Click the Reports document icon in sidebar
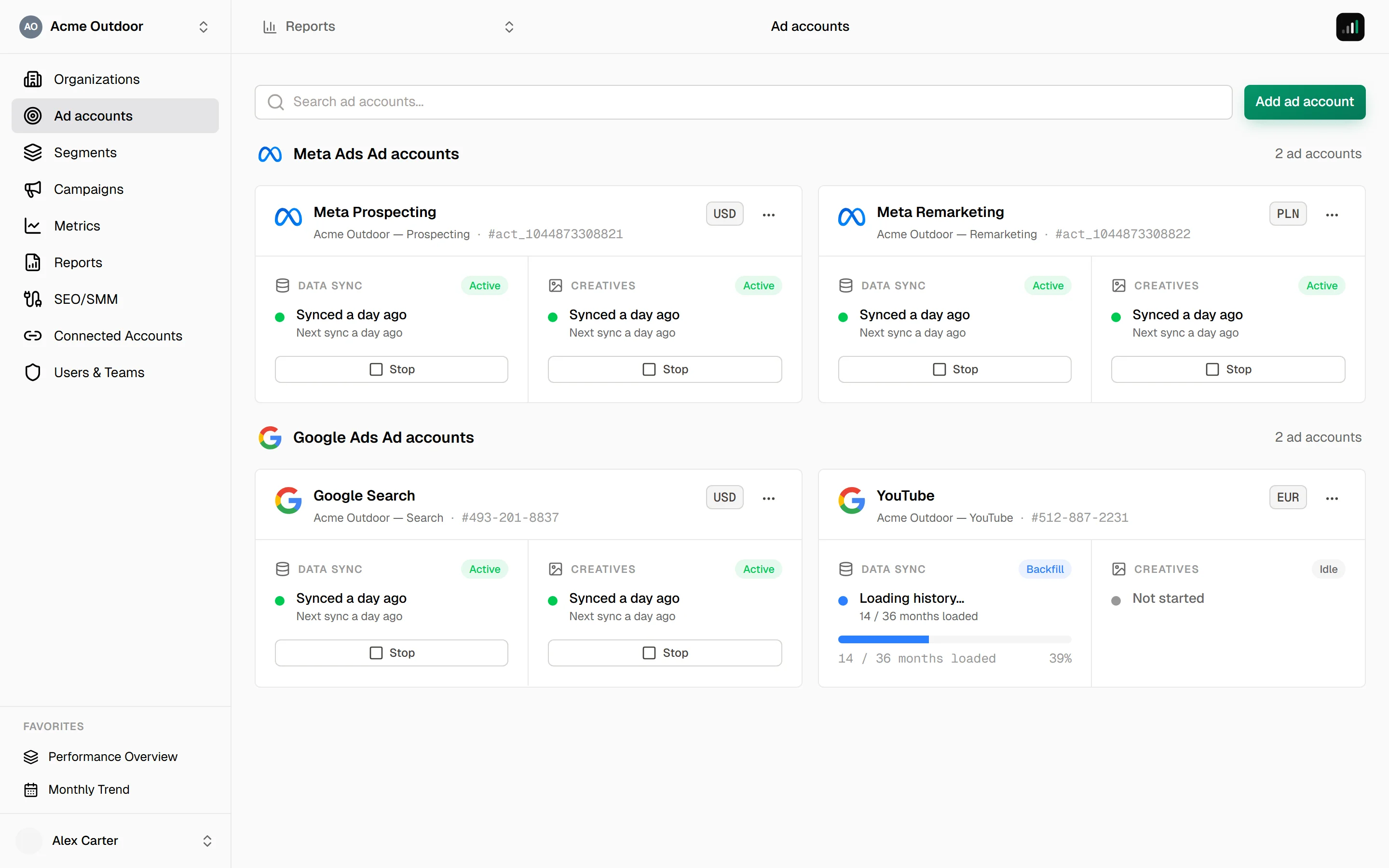 (x=33, y=262)
